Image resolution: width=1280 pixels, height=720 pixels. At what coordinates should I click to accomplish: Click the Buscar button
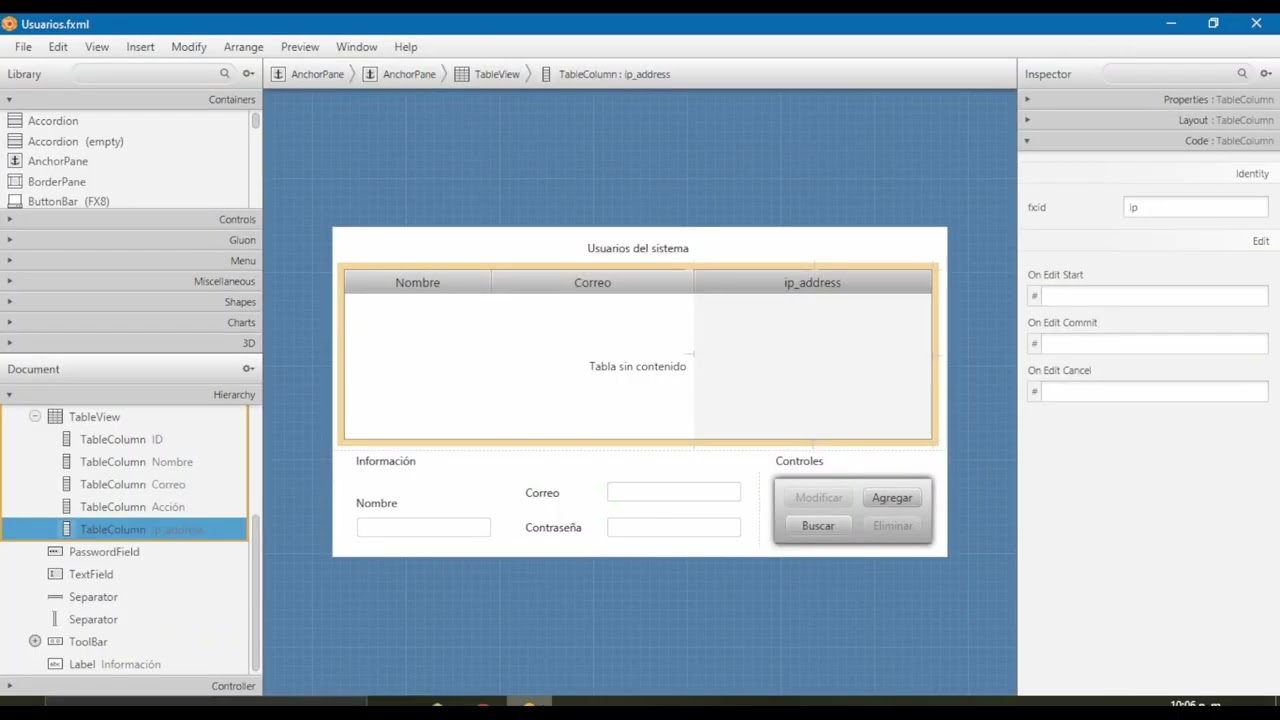[818, 525]
